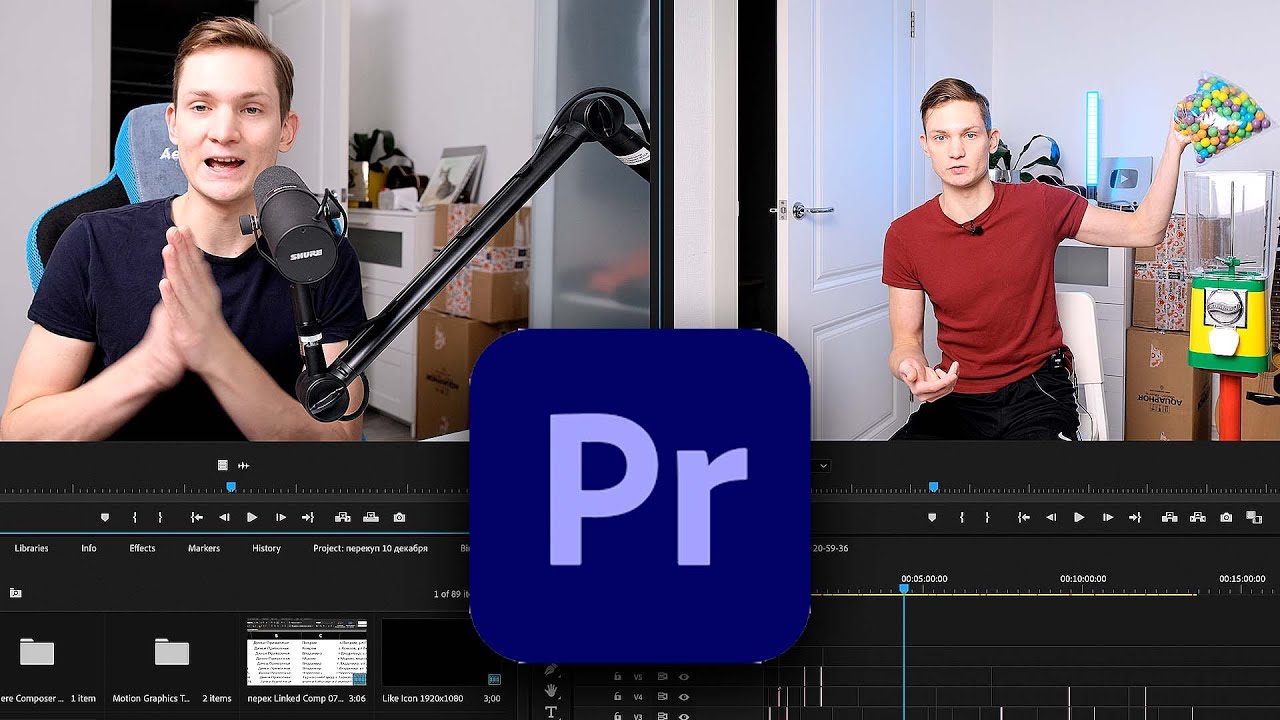This screenshot has width=1280, height=720.
Task: Play the sequence in Program monitor
Action: tap(1079, 517)
